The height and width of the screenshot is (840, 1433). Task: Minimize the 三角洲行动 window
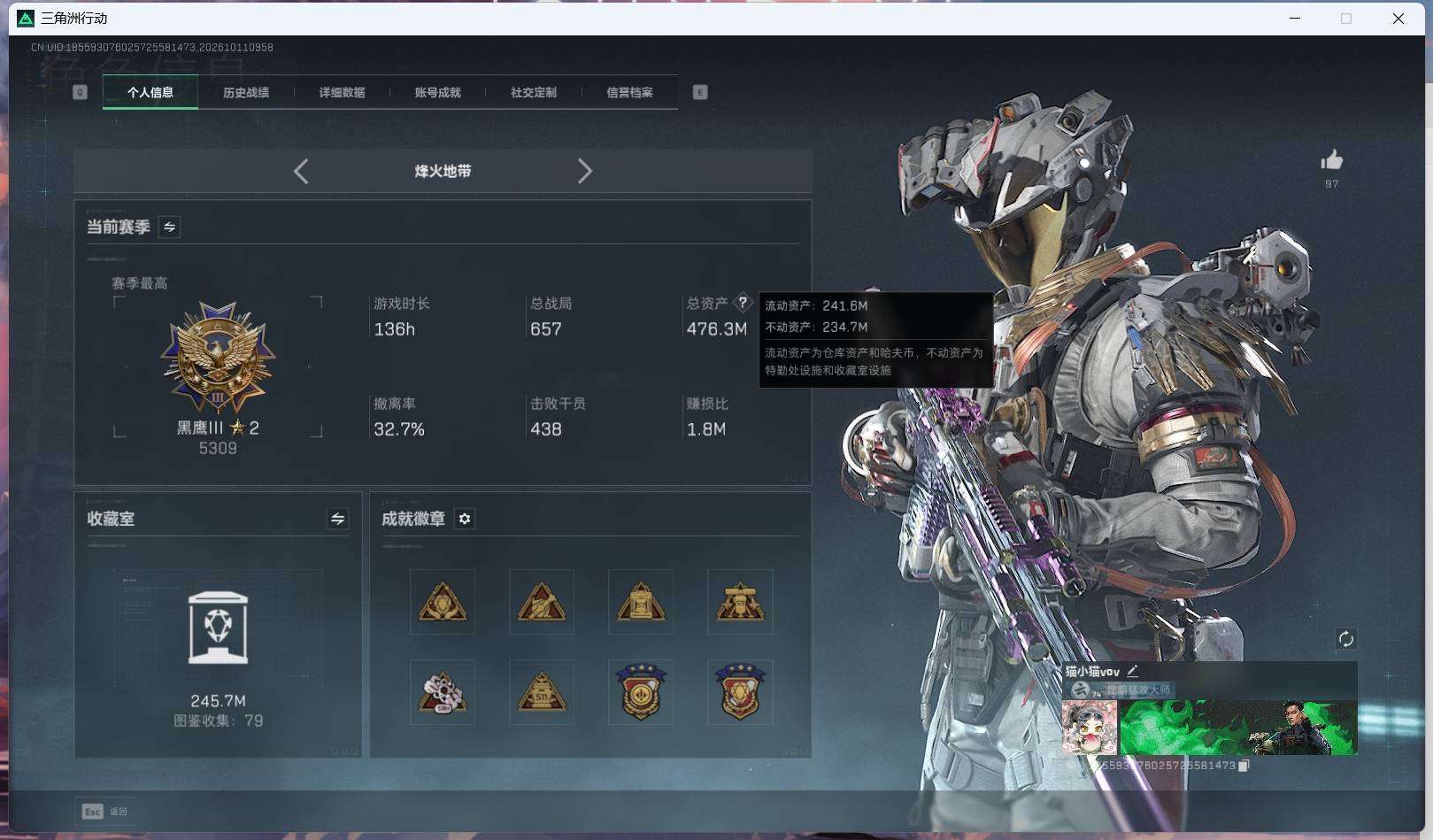tap(1295, 18)
